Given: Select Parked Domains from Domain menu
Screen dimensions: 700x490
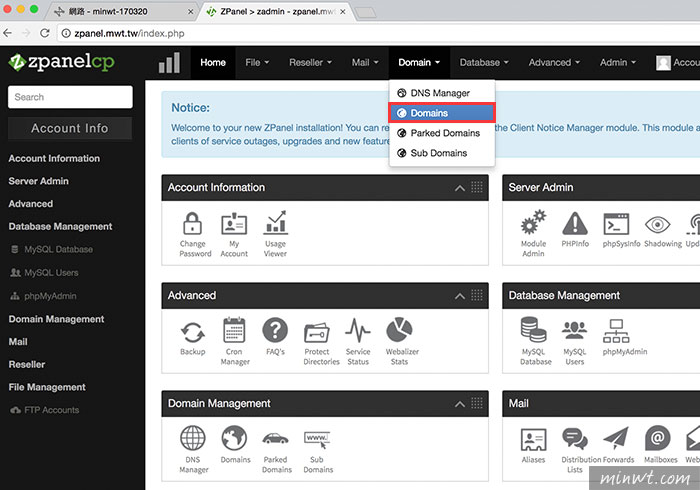Looking at the screenshot, I should click(x=442, y=133).
